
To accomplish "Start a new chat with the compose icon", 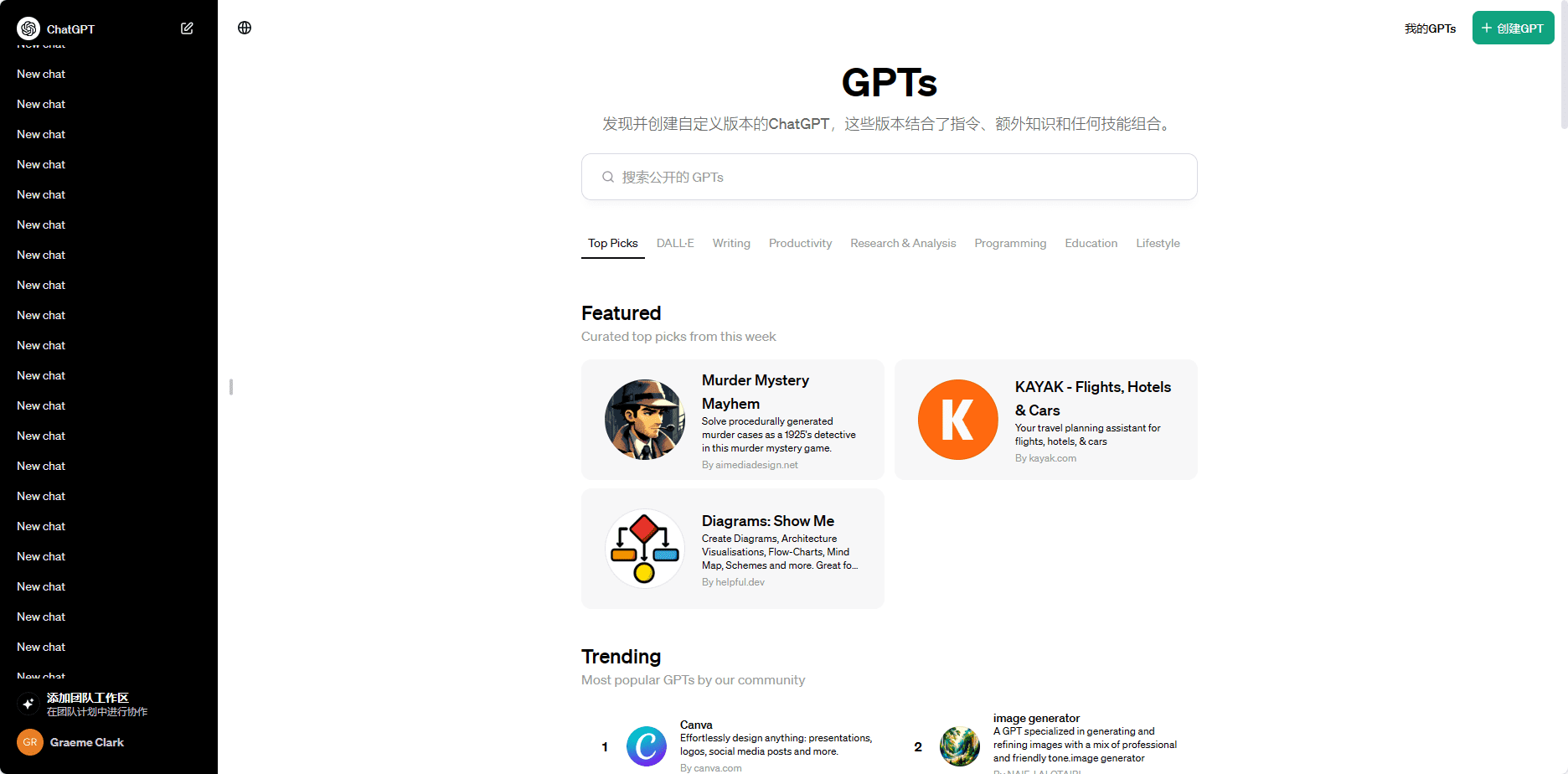I will point(187,28).
